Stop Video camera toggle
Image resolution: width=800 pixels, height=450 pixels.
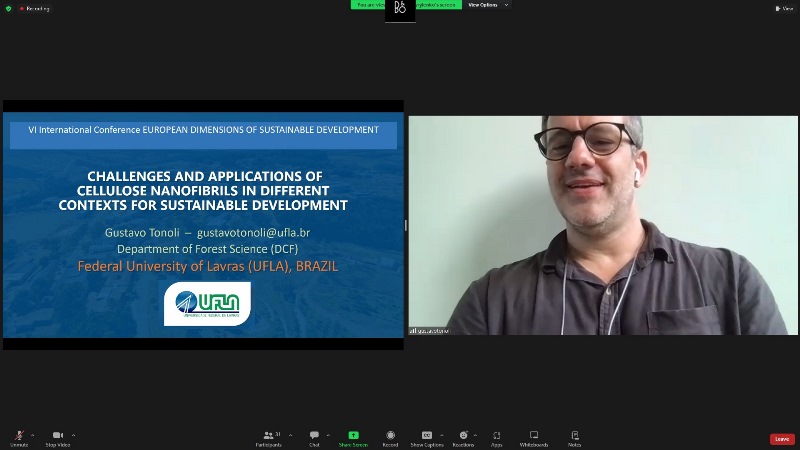tap(57, 436)
